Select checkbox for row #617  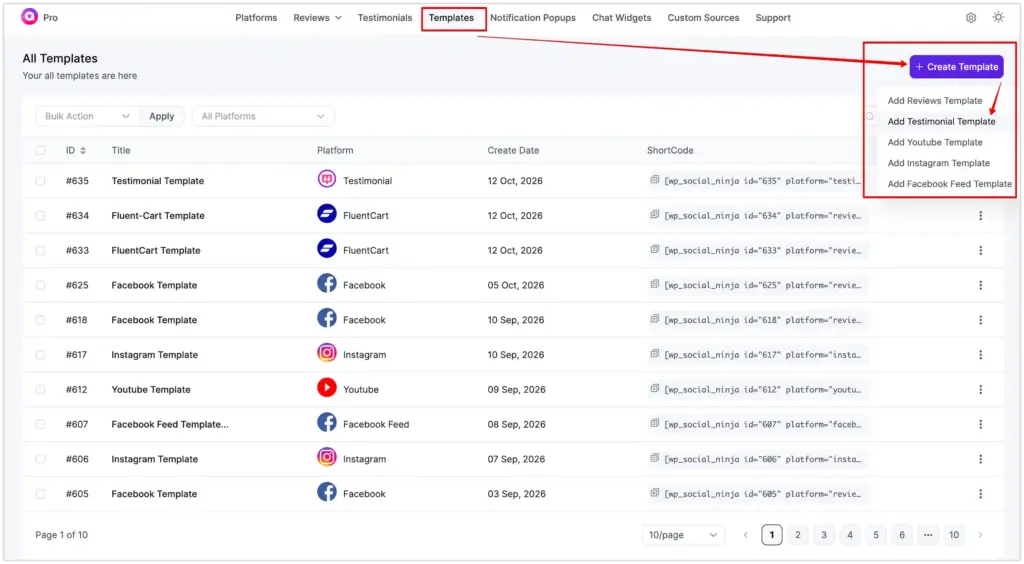40,355
